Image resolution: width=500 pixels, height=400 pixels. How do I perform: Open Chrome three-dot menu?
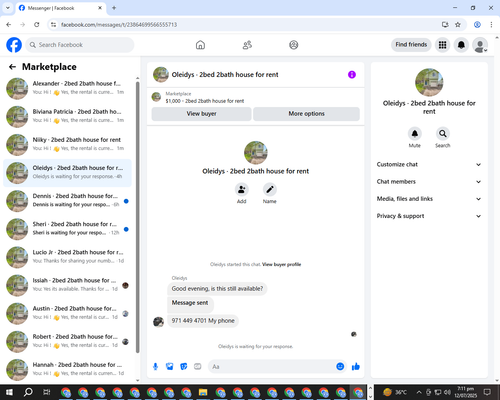point(491,25)
